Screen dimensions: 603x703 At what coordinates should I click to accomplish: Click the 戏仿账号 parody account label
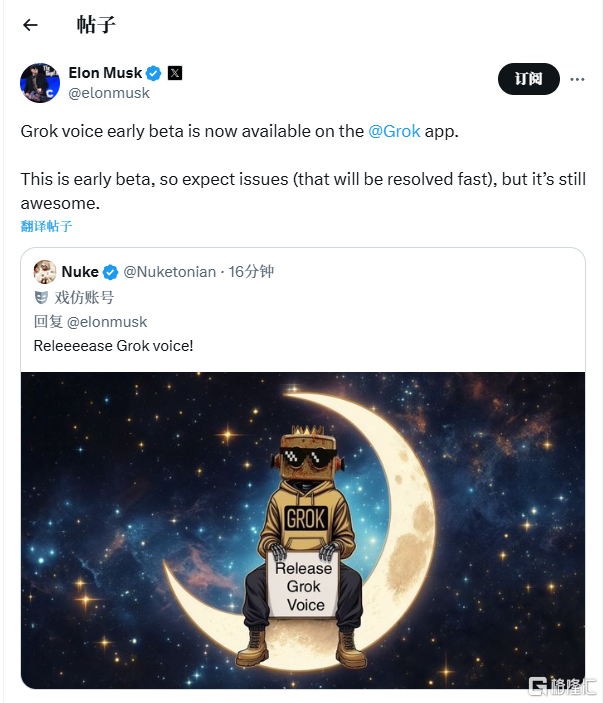tap(84, 297)
